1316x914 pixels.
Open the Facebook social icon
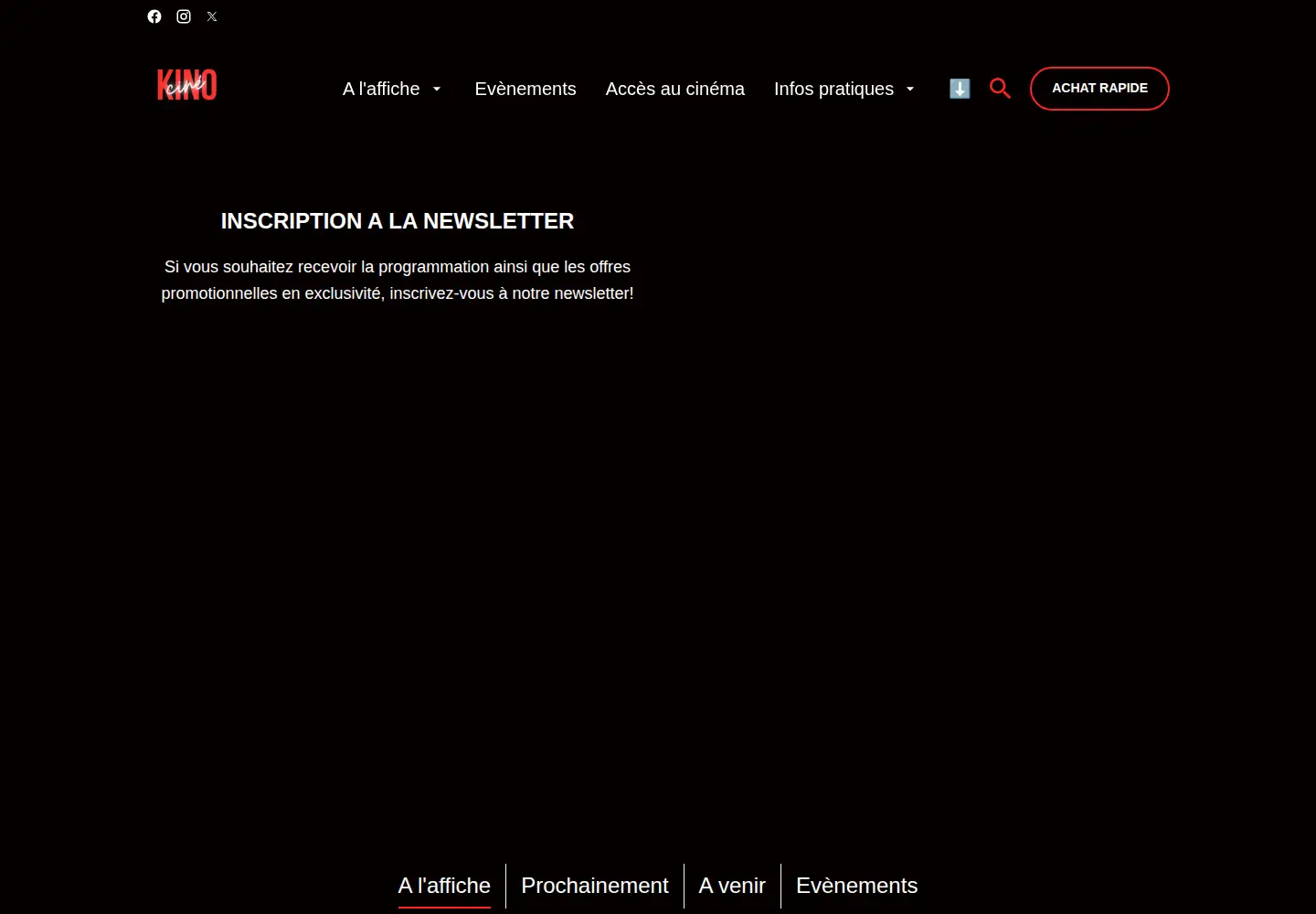[154, 16]
